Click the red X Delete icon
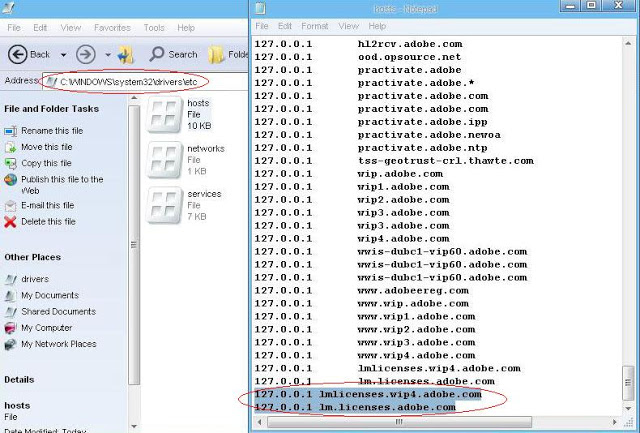The width and height of the screenshot is (640, 433). [10, 222]
